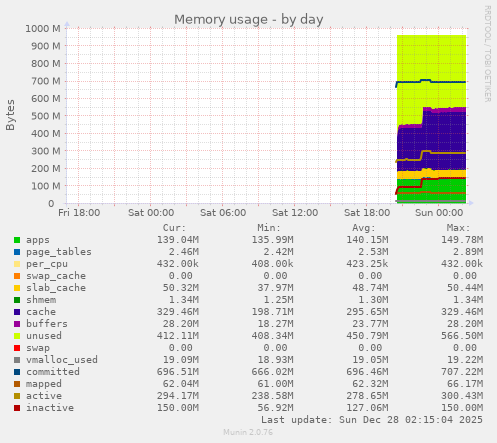Click the 'Max:' column header
This screenshot has width=497, height=443.
pyautogui.click(x=458, y=228)
